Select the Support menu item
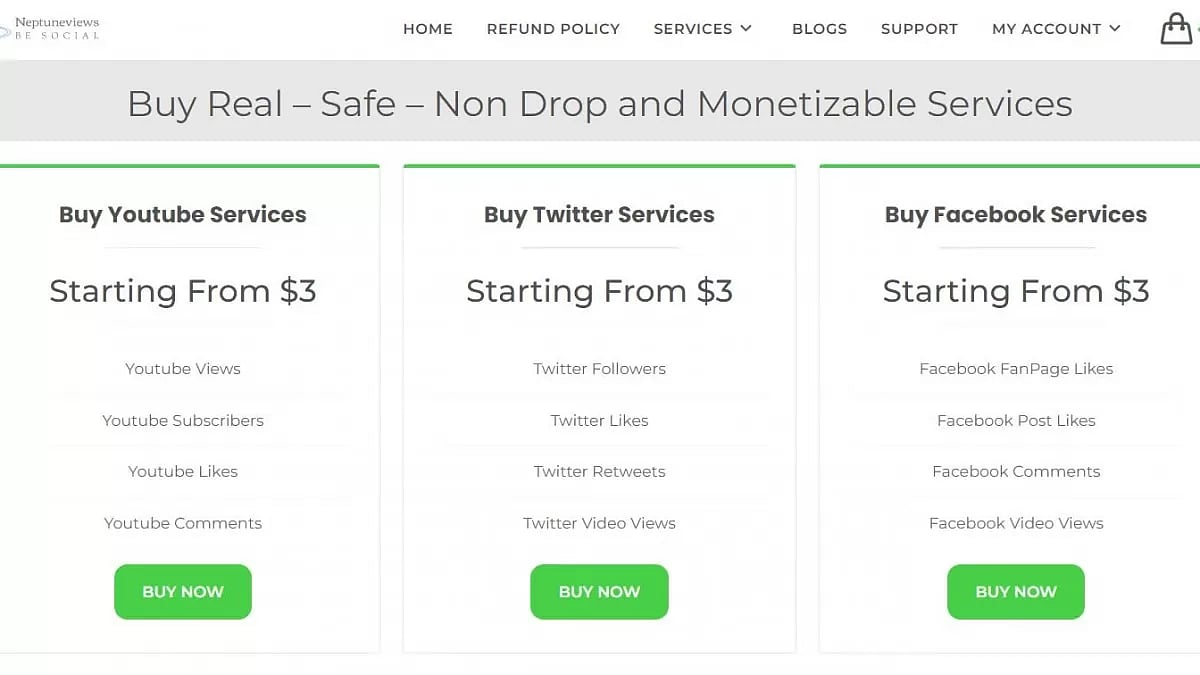This screenshot has width=1200, height=675. (919, 29)
